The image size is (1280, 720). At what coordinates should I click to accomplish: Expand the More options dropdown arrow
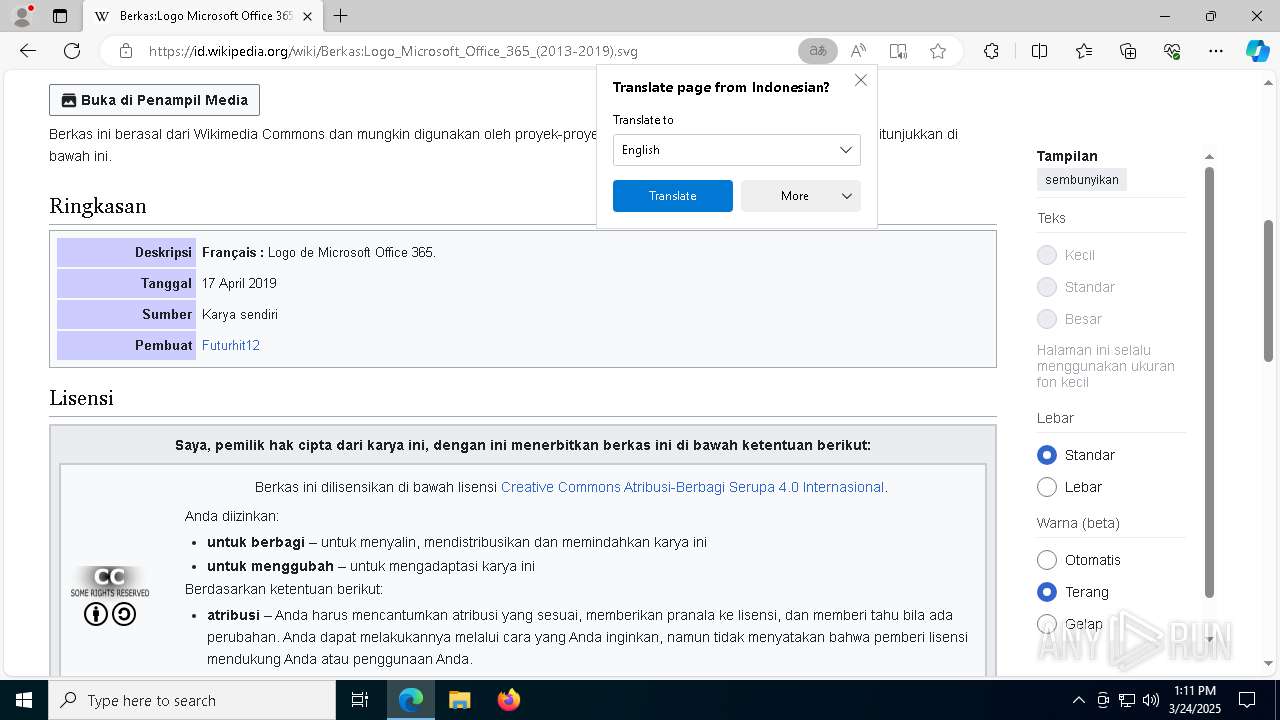(x=847, y=196)
